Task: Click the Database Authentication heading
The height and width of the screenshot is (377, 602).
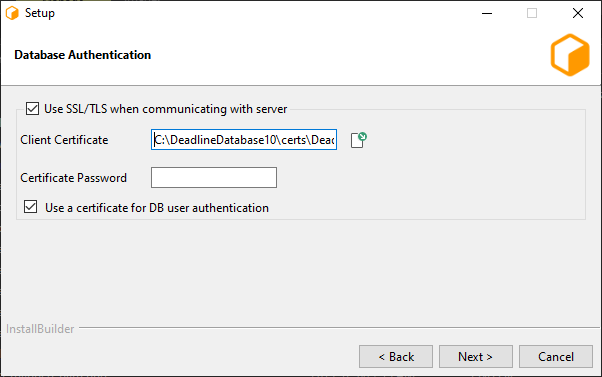Action: (x=83, y=55)
